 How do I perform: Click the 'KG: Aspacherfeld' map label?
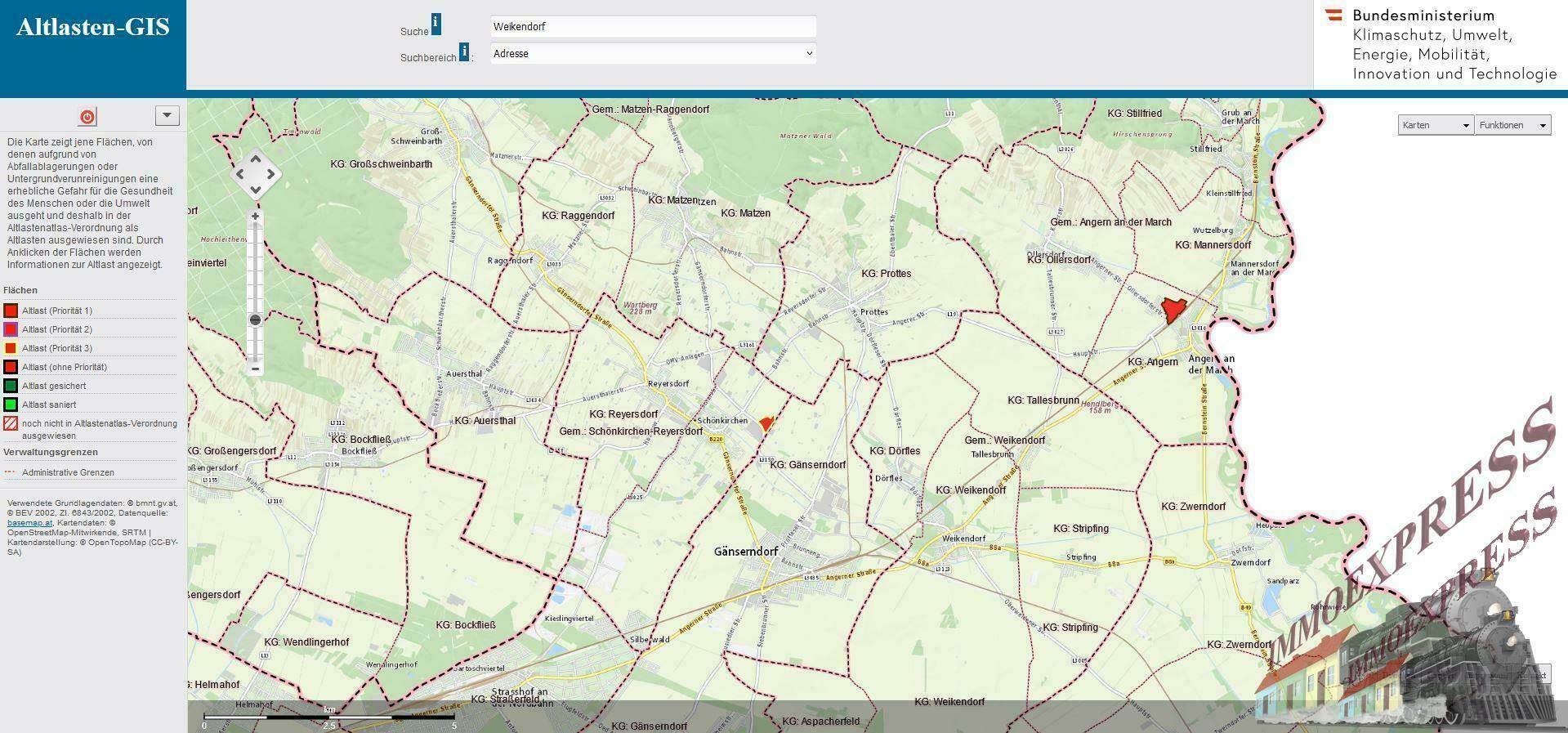coord(821,722)
